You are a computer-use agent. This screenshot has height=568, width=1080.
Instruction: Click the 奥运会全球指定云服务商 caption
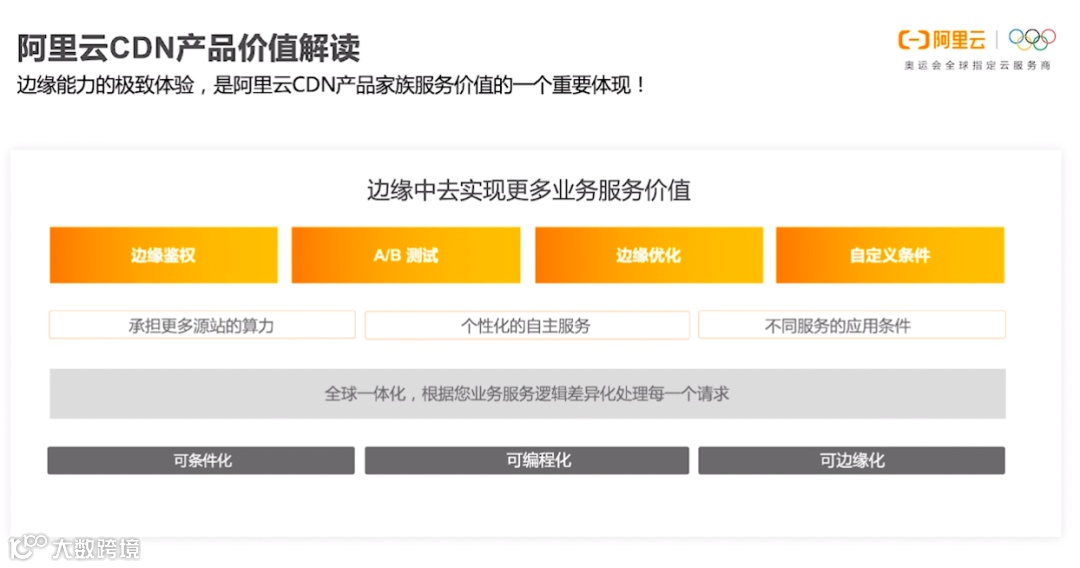(977, 65)
